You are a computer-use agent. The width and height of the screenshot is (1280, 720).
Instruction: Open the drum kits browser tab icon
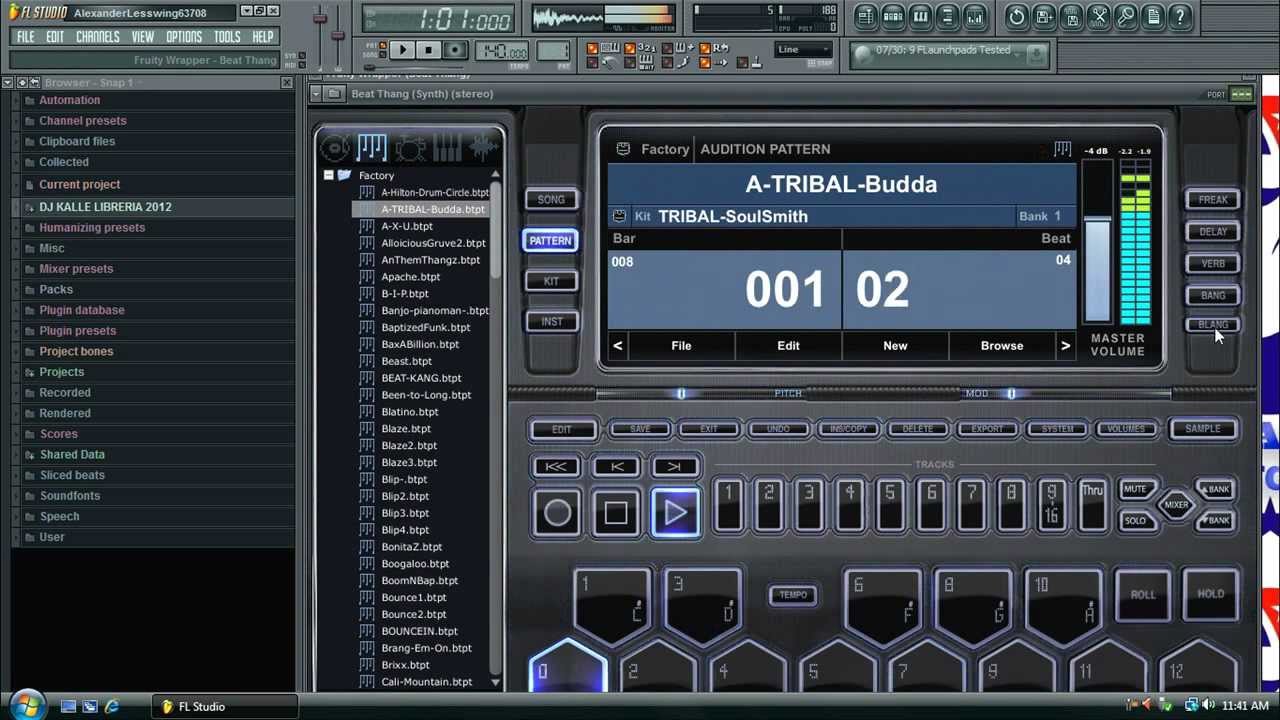(x=409, y=148)
